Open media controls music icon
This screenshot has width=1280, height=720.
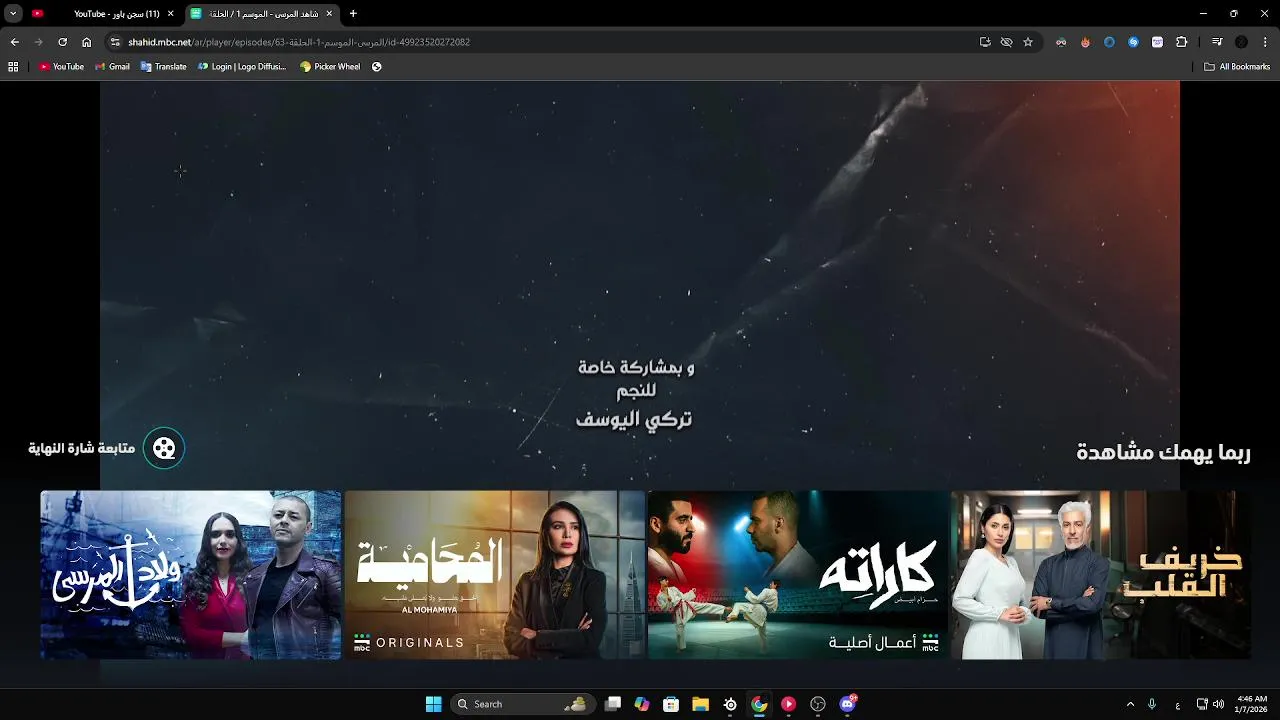[1217, 42]
